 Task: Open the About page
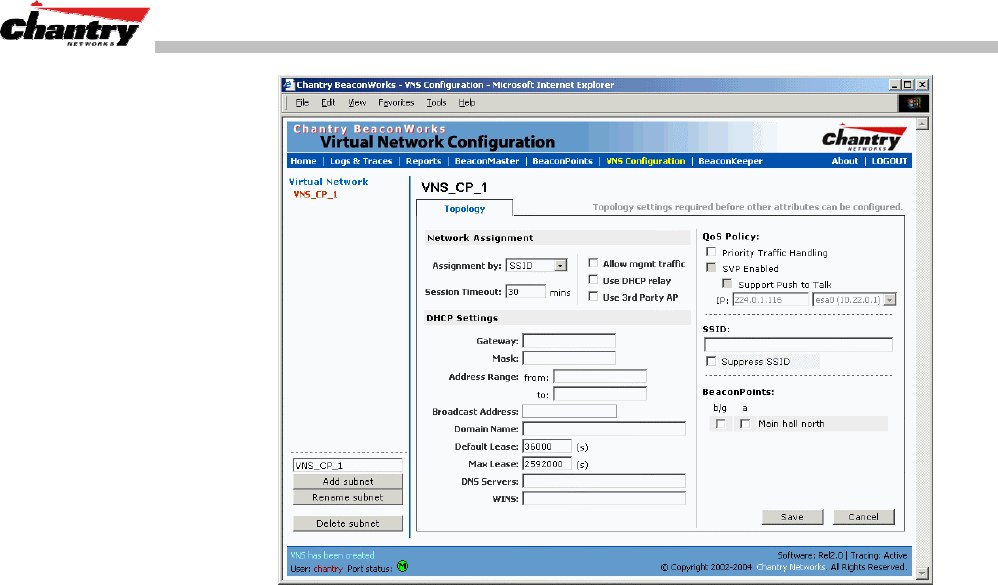coord(845,161)
